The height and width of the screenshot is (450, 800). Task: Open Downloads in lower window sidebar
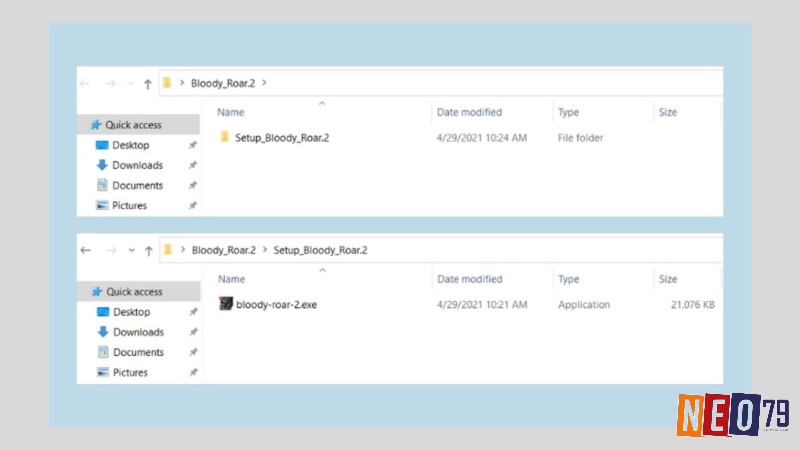pyautogui.click(x=138, y=332)
